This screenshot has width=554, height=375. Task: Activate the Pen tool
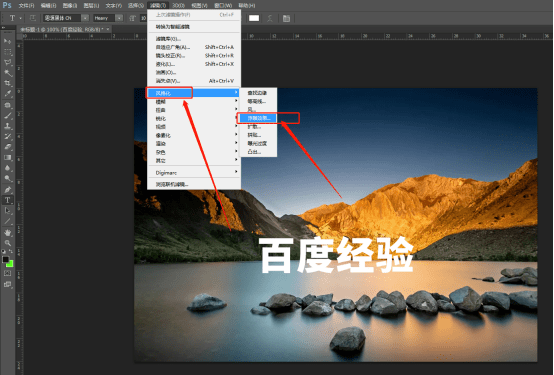tap(7, 189)
